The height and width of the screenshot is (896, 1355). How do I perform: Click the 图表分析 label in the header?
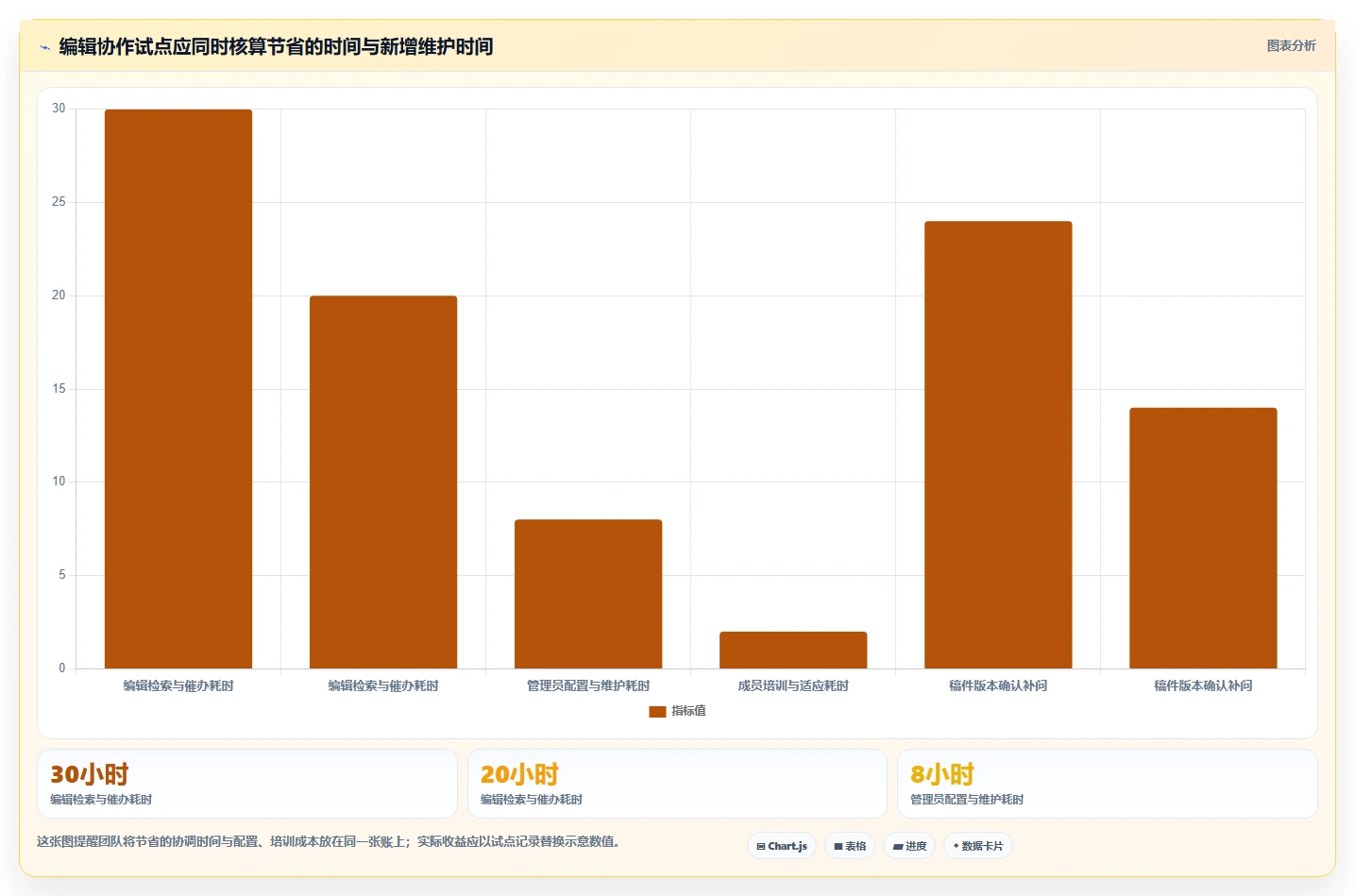tap(1291, 45)
